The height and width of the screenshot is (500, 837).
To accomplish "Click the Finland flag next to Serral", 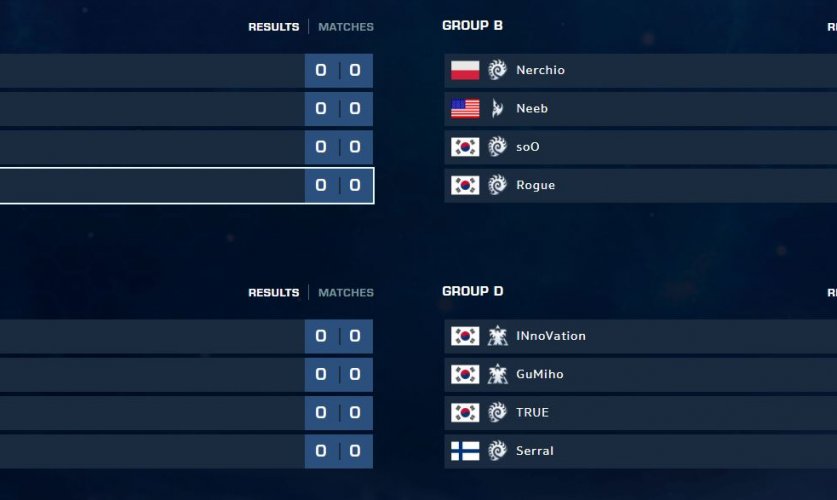I will [x=465, y=451].
